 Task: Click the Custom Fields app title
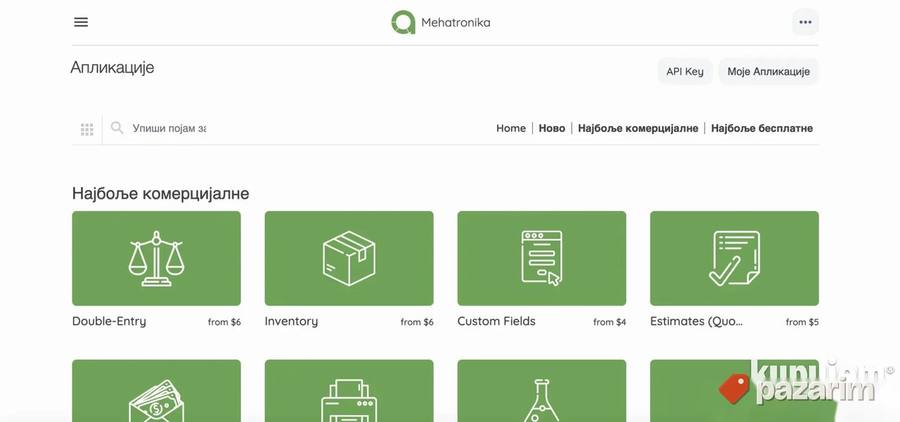point(496,322)
